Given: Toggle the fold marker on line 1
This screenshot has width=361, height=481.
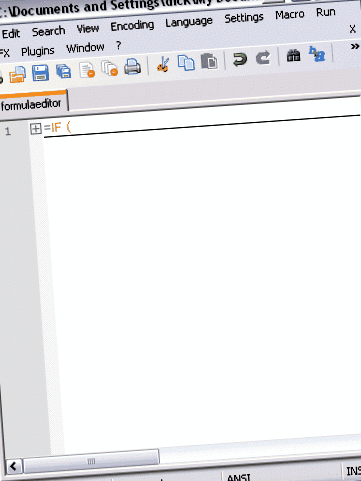Looking at the screenshot, I should click(x=35, y=129).
